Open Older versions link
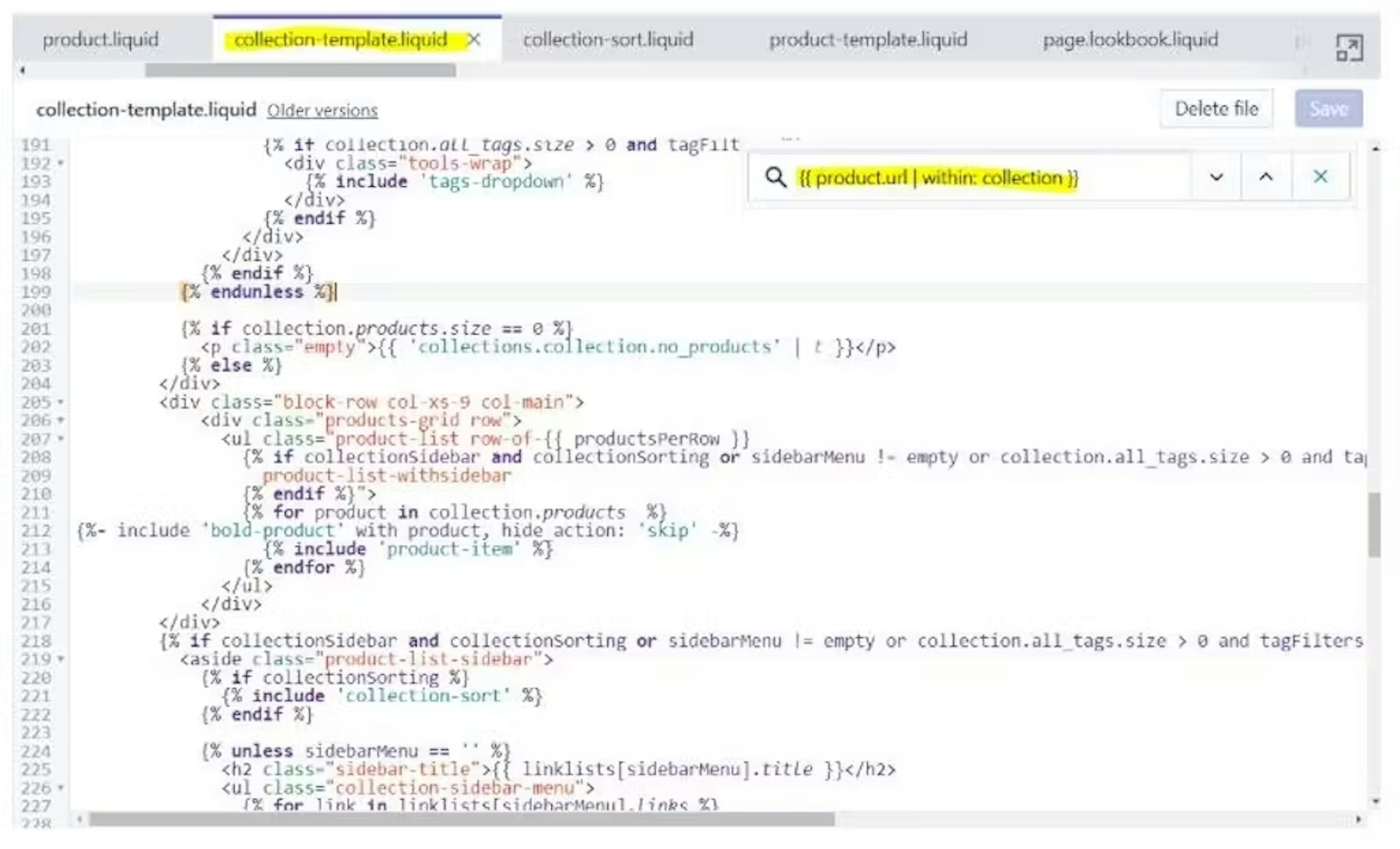1400x849 pixels. tap(322, 111)
